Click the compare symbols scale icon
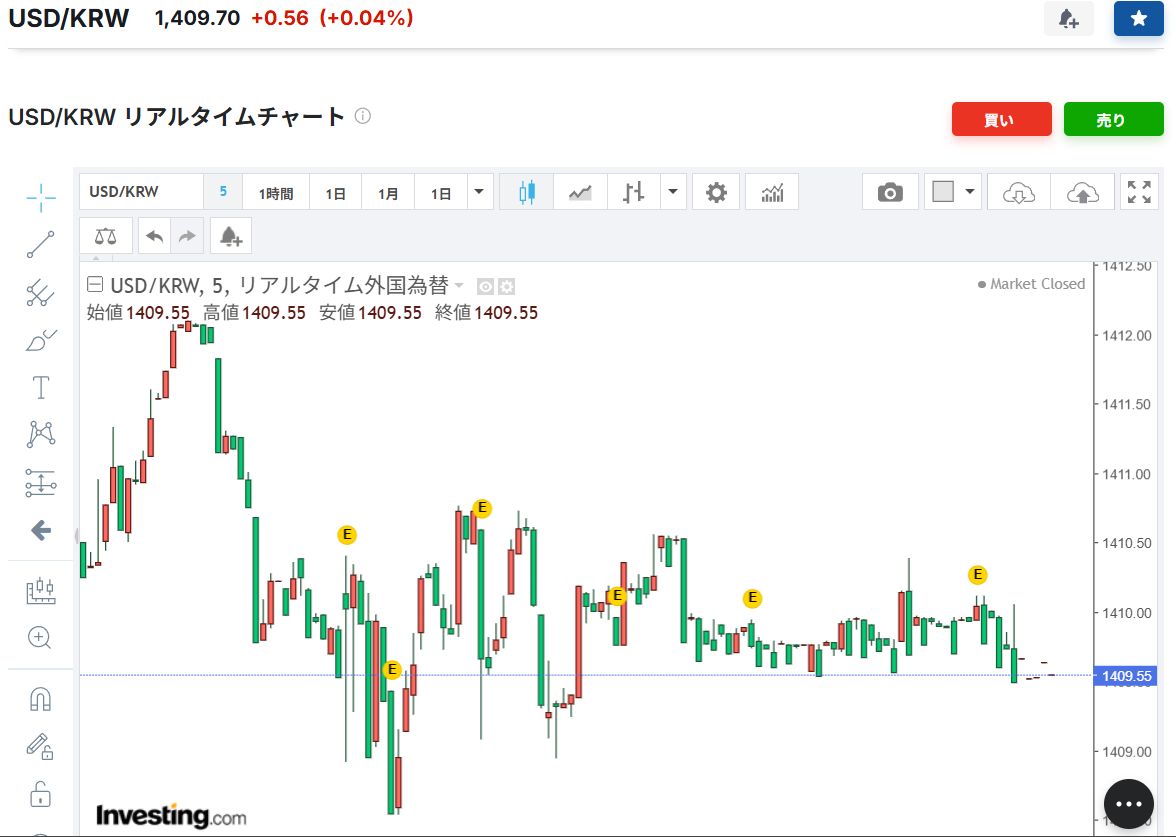Viewport: 1176px width, 837px height. tap(105, 236)
